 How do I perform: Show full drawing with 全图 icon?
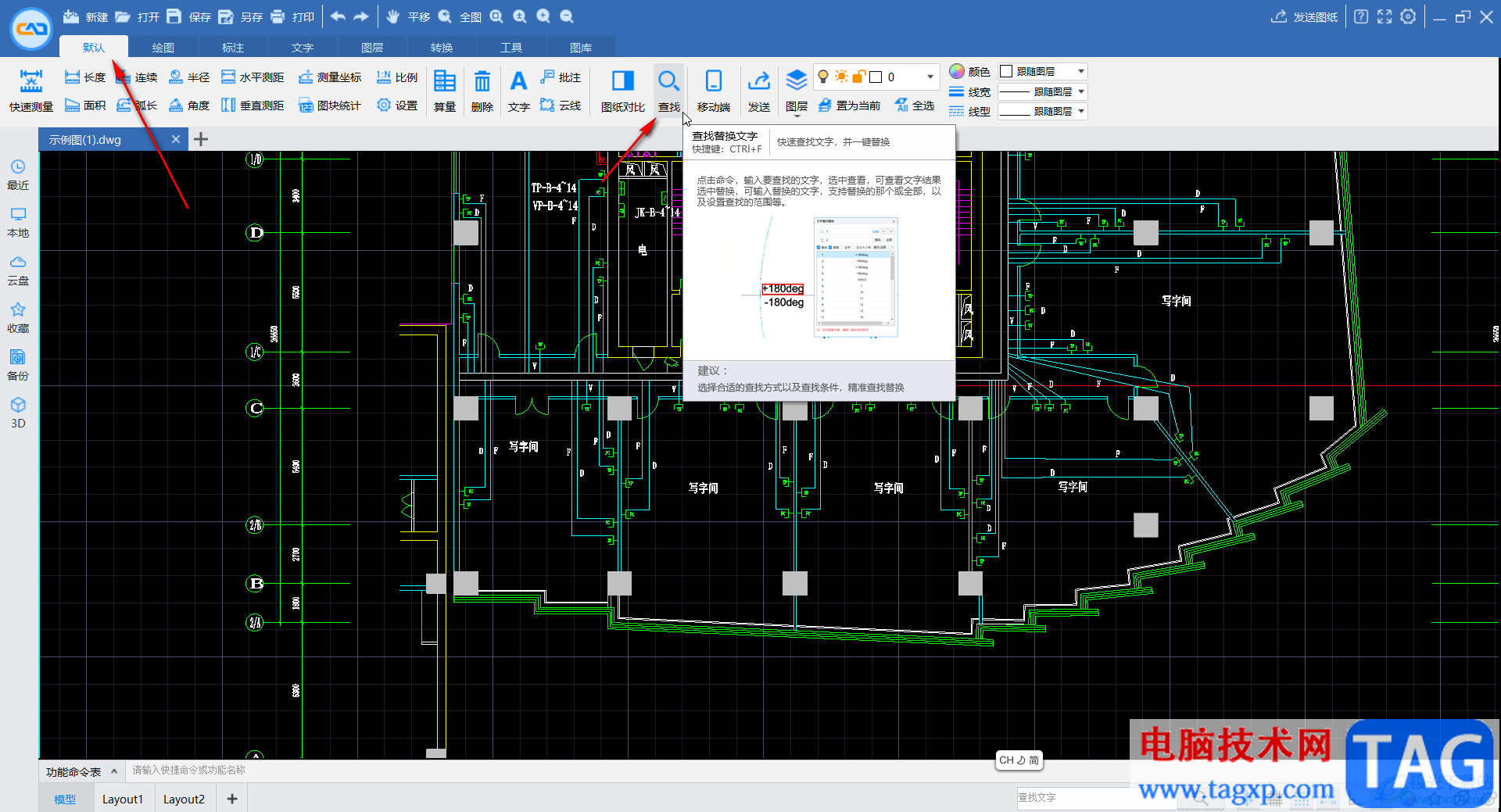click(x=445, y=16)
